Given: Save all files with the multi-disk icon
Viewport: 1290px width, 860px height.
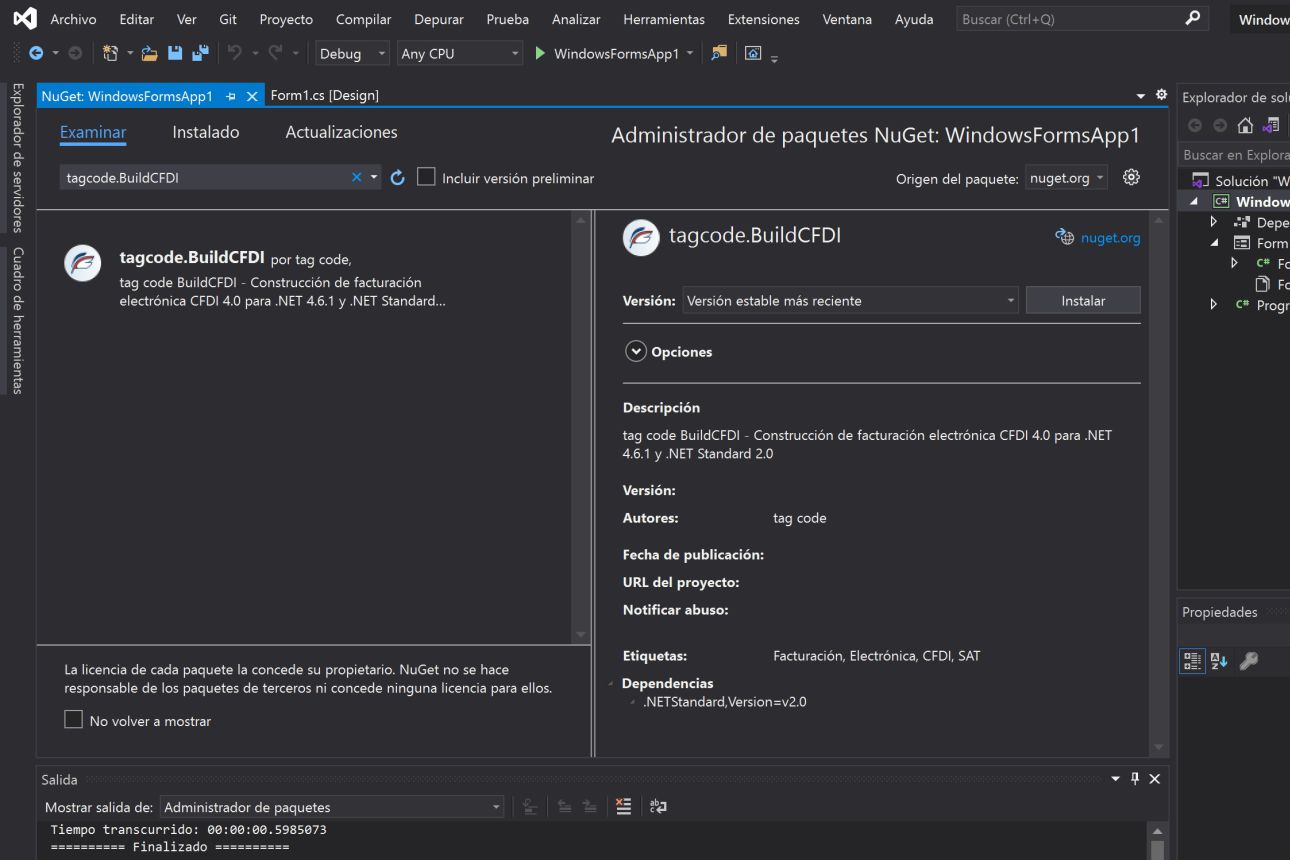Looking at the screenshot, I should click(200, 53).
